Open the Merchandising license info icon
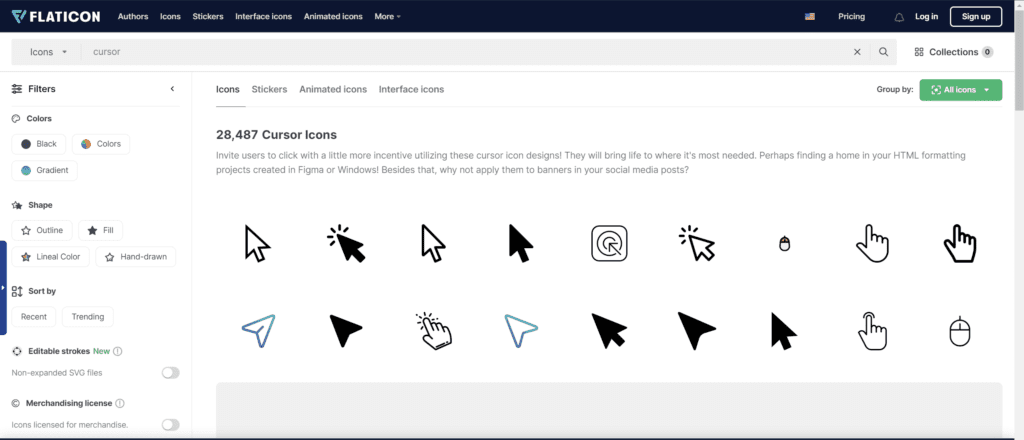Image resolution: width=1024 pixels, height=440 pixels. point(120,403)
